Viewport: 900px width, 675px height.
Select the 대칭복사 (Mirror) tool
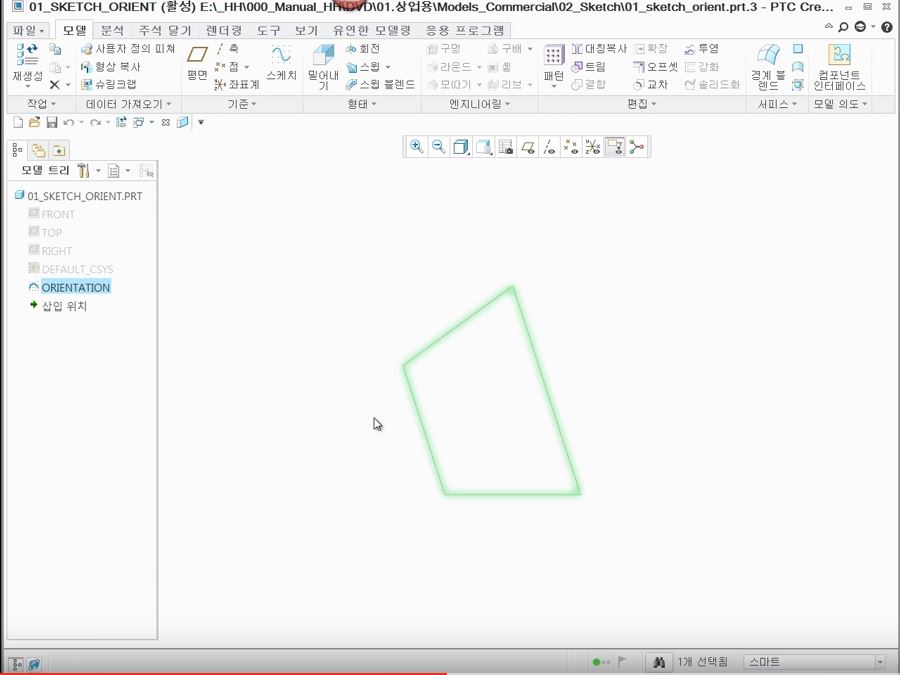tap(599, 49)
